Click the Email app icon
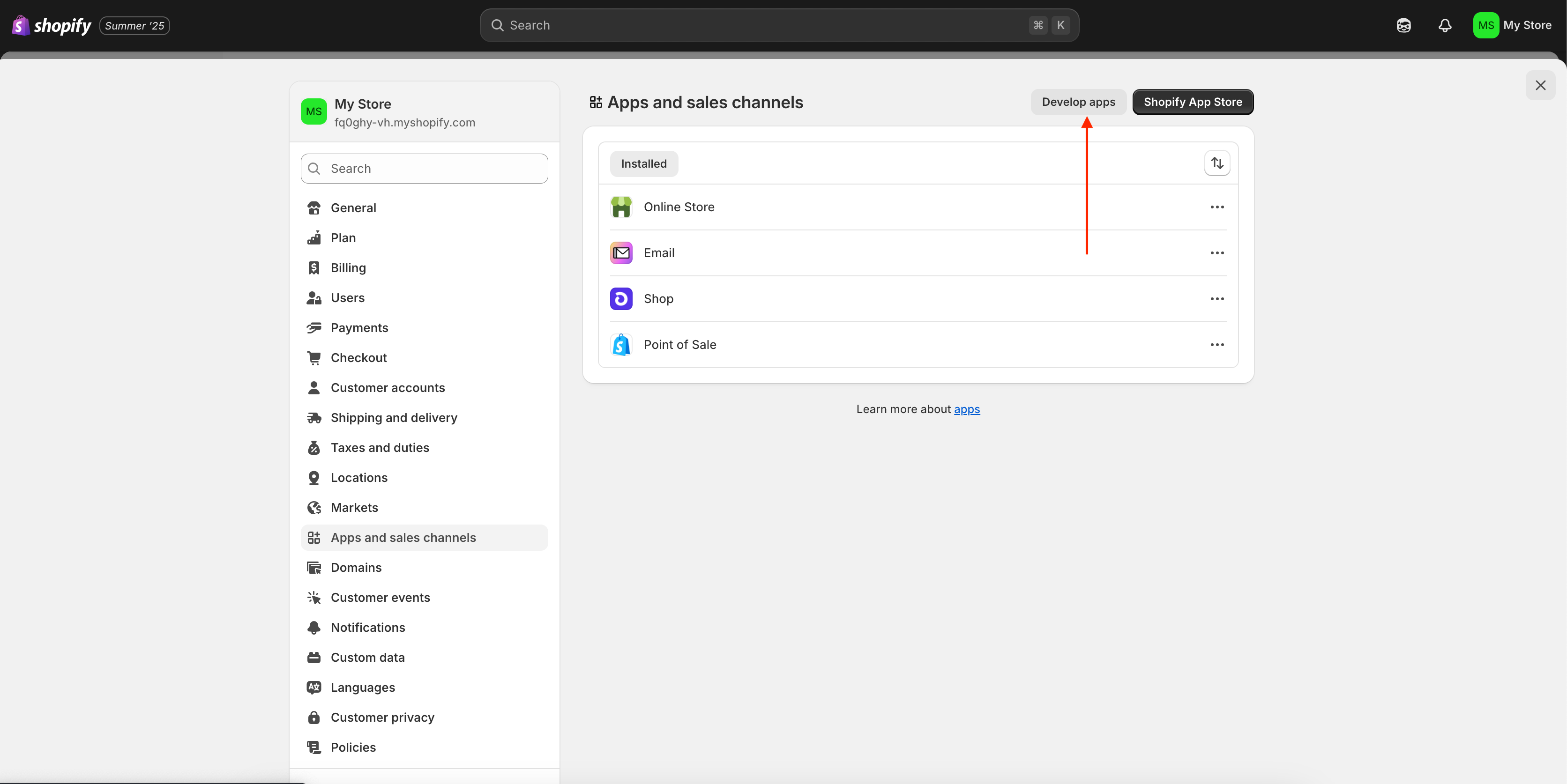1567x784 pixels. point(621,253)
